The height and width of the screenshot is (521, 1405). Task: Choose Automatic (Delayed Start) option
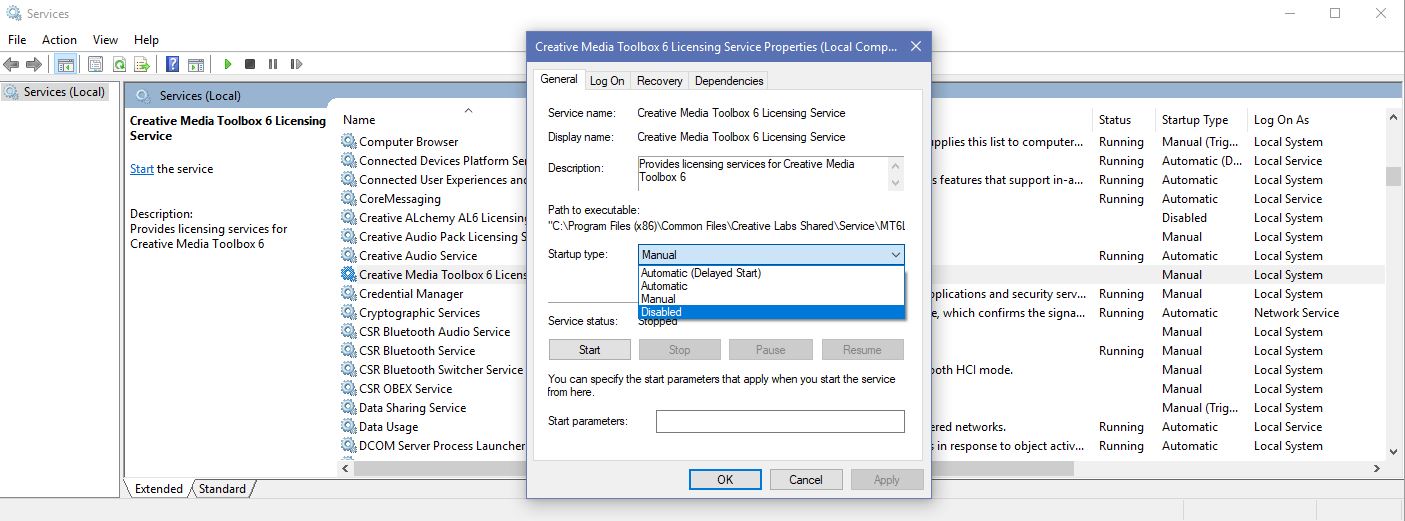(x=771, y=273)
